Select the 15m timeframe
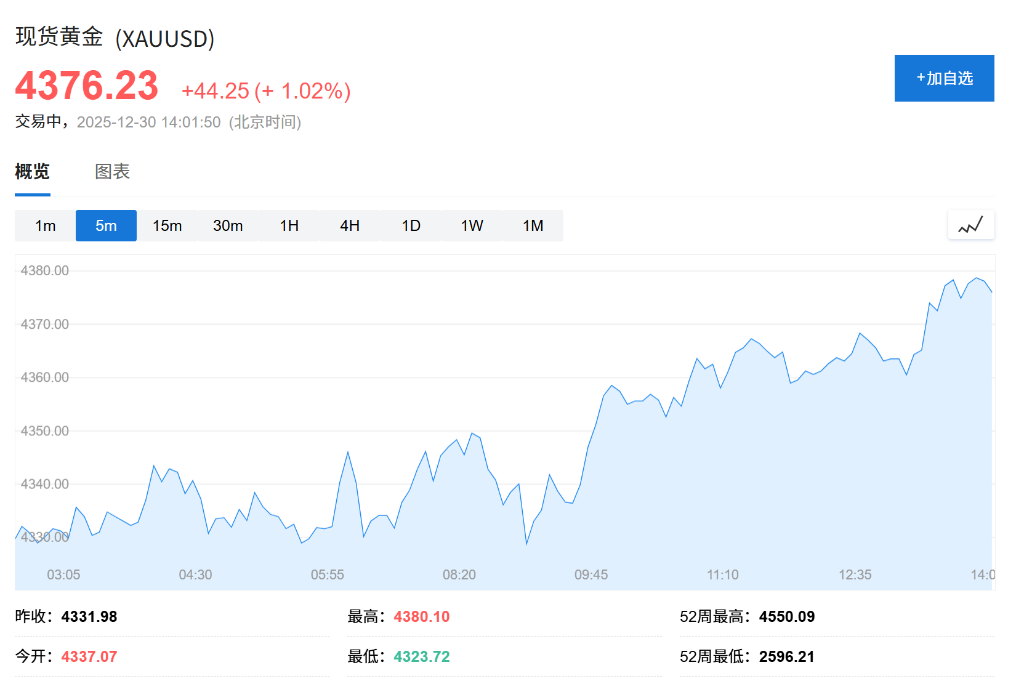The width and height of the screenshot is (1024, 679). click(x=167, y=225)
